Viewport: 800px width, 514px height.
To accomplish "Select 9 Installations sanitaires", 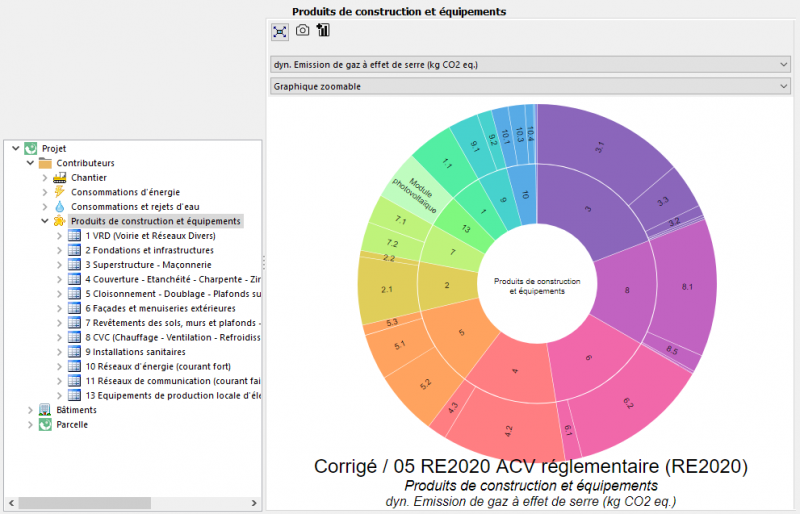I will [x=135, y=352].
